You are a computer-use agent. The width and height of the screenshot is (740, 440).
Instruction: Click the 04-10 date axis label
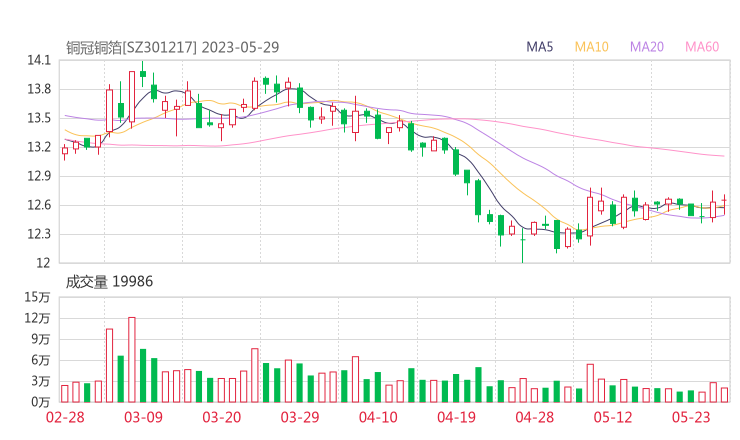point(378,417)
